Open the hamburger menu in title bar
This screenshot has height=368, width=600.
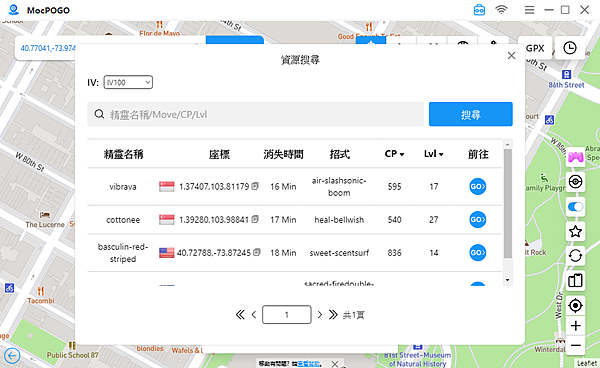click(529, 10)
